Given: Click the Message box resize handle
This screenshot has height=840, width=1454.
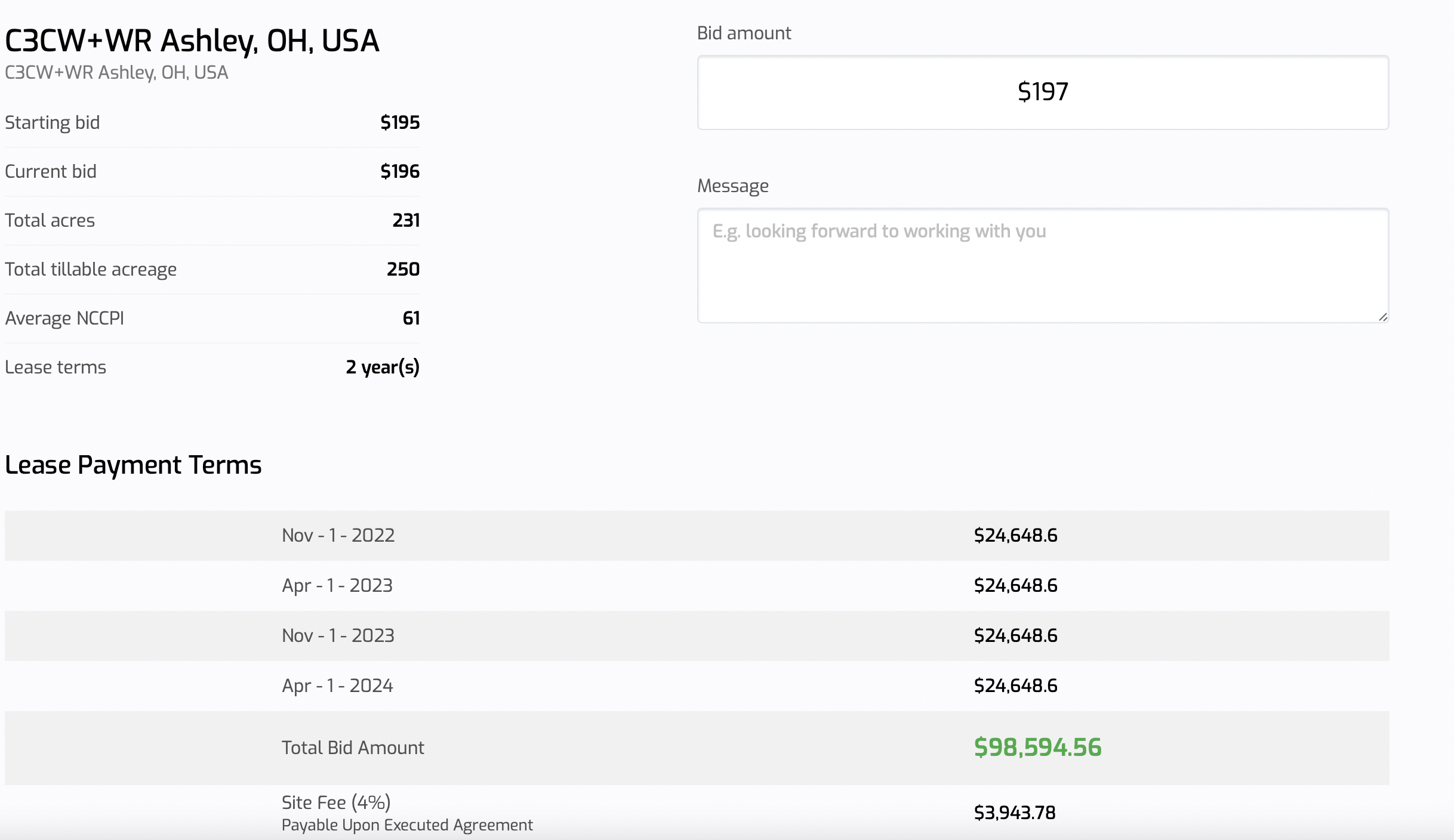Looking at the screenshot, I should (1382, 317).
